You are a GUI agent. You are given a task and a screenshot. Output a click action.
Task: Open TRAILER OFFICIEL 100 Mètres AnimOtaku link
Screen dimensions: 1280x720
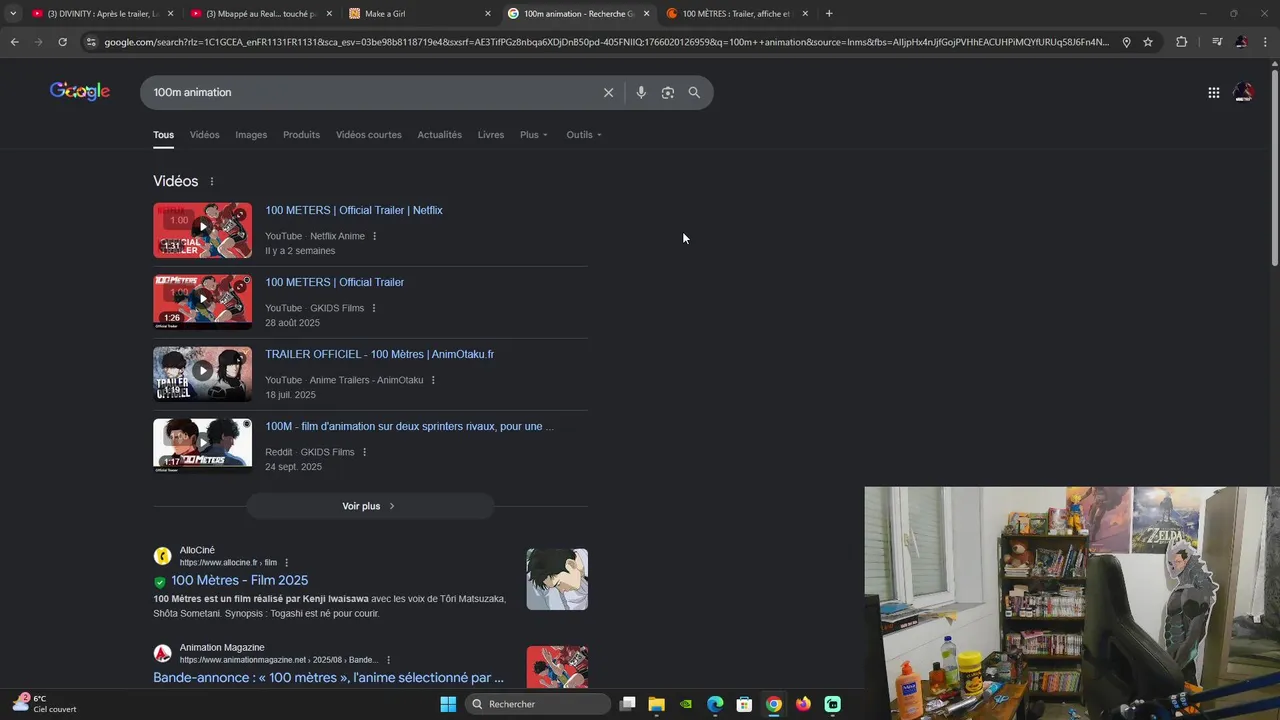click(380, 354)
